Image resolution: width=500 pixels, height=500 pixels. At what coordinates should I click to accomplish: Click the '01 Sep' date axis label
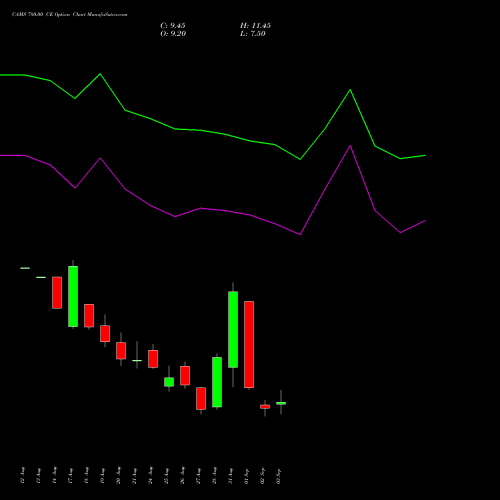[247, 476]
